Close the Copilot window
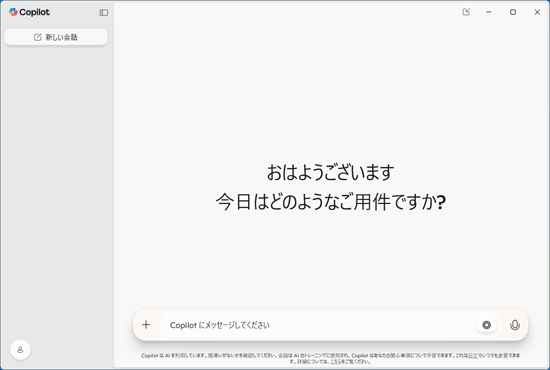550x370 pixels. pos(537,12)
